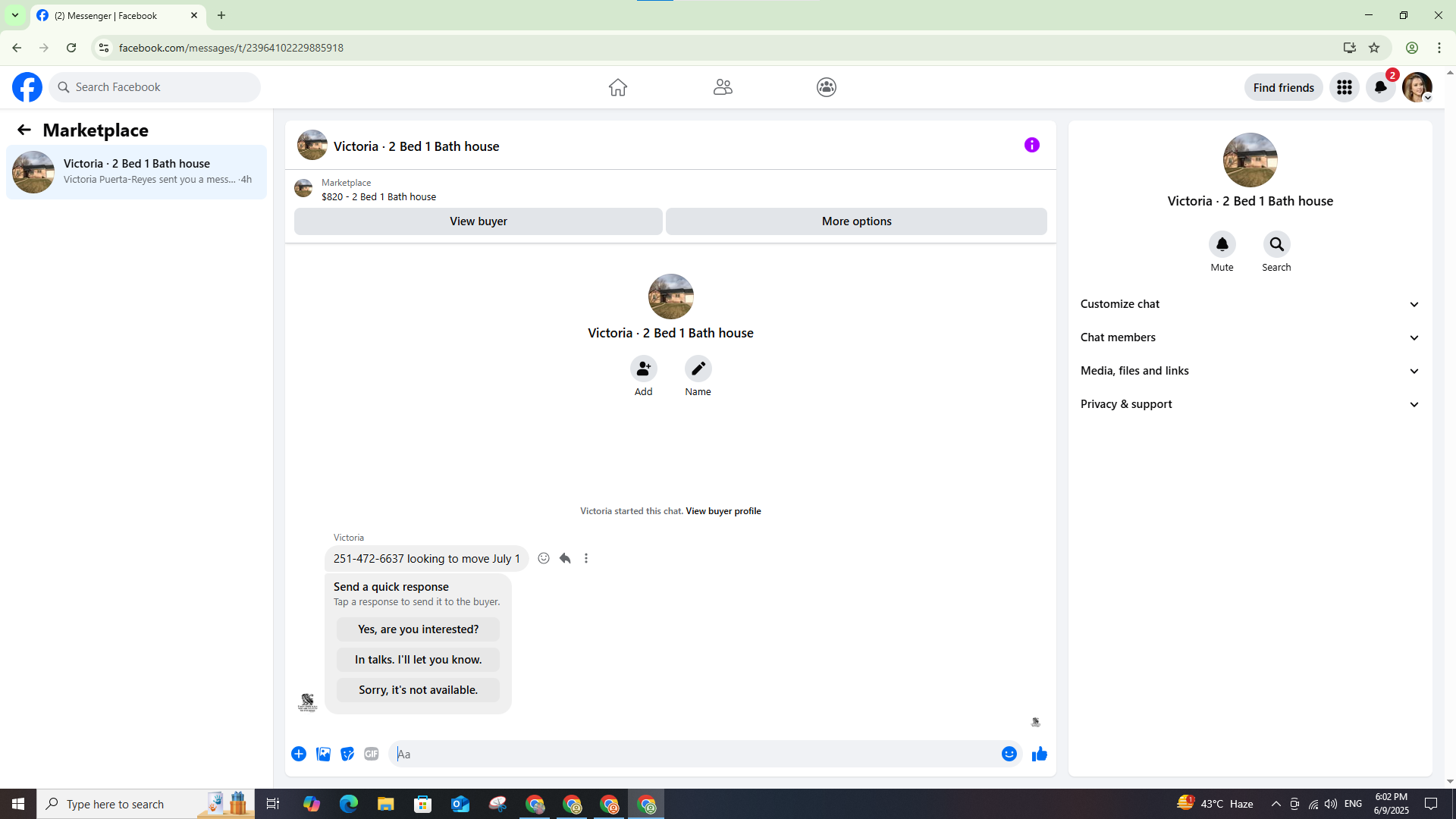
Task: Click the house thumbnail in right panel
Action: point(1250,160)
